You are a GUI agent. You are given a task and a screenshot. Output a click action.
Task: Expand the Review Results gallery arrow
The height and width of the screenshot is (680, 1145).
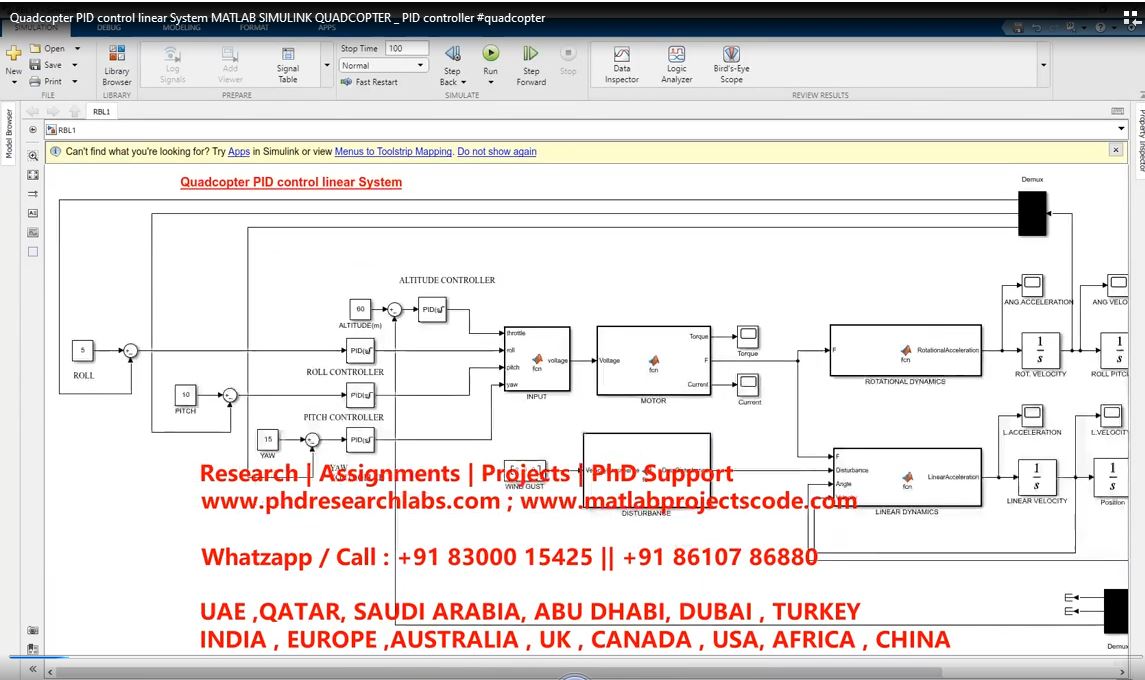[1043, 65]
